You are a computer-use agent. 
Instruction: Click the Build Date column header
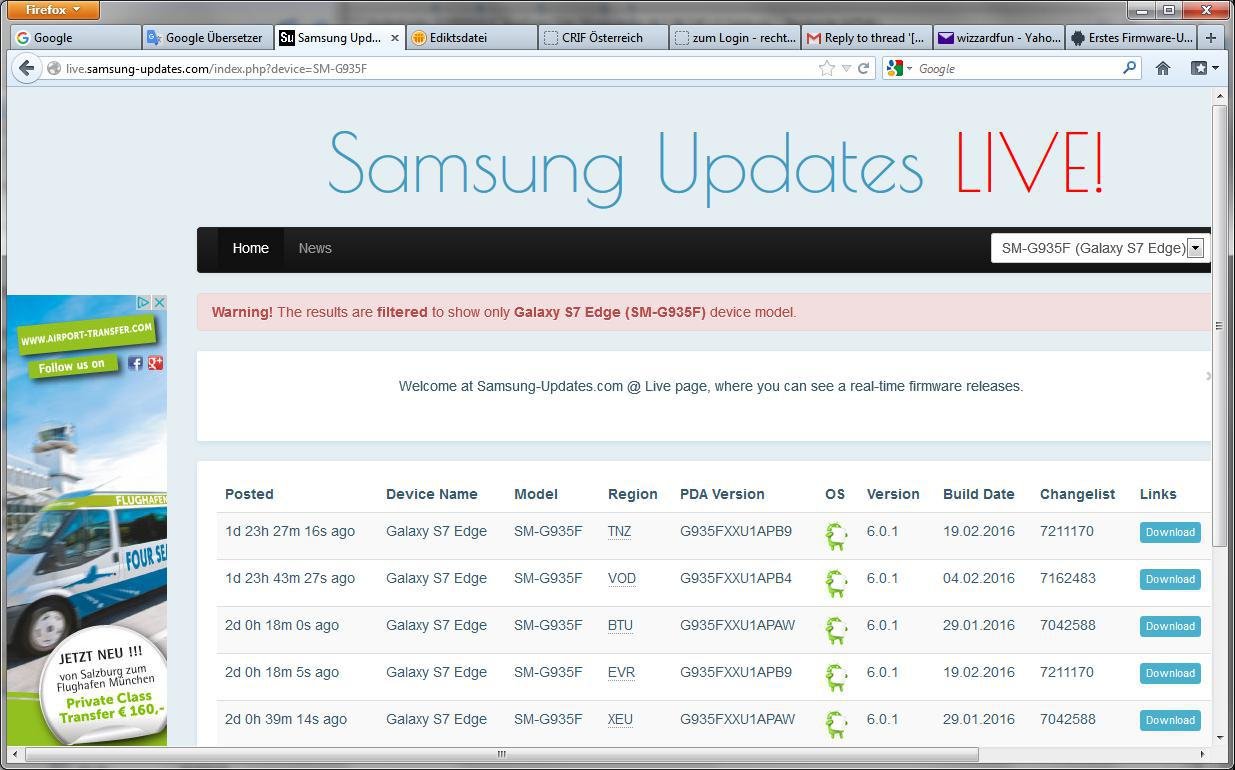pyautogui.click(x=978, y=494)
